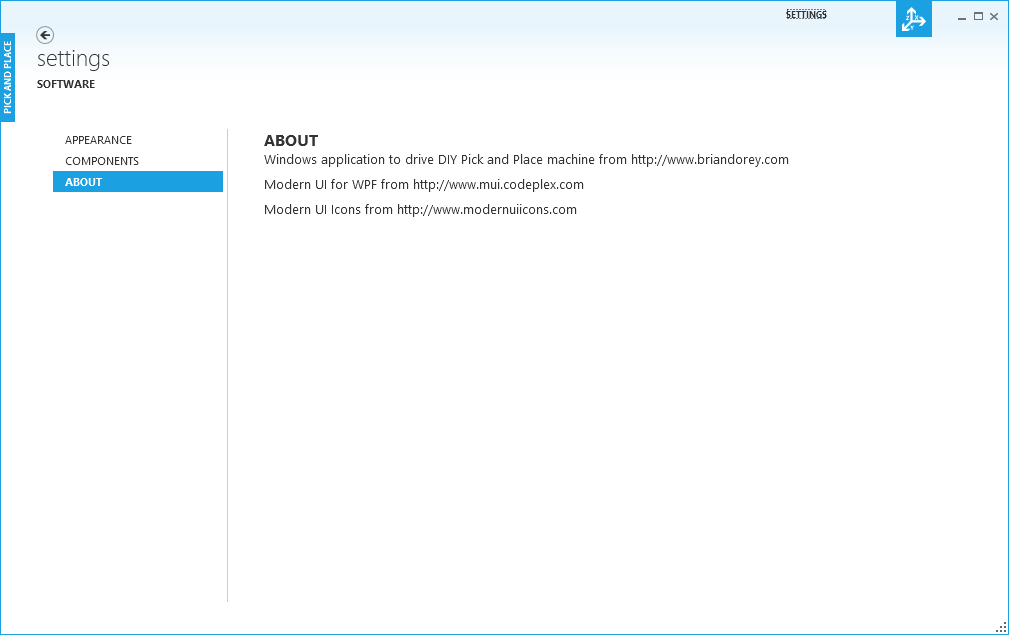Click the blue 3D axes app logo
1009x635 pixels.
(x=913, y=19)
